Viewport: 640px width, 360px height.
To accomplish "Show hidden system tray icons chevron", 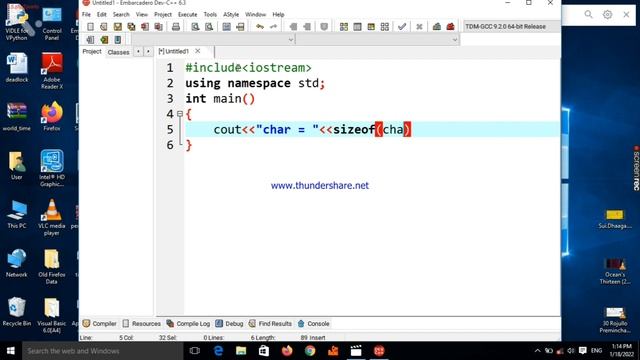I will click(x=537, y=351).
